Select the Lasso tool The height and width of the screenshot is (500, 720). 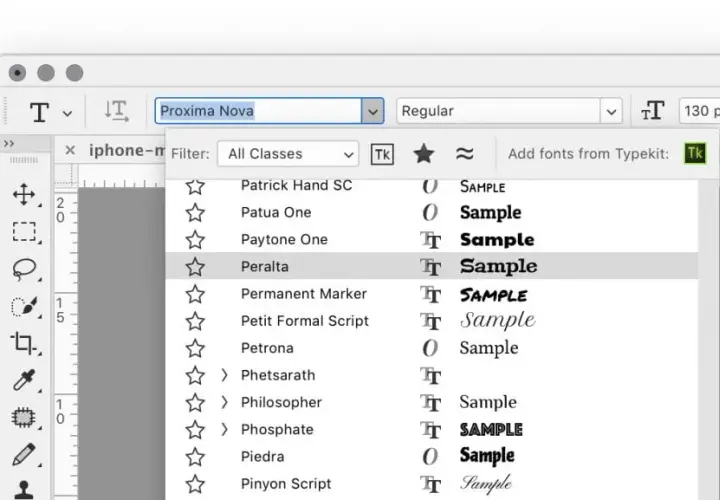pos(24,270)
